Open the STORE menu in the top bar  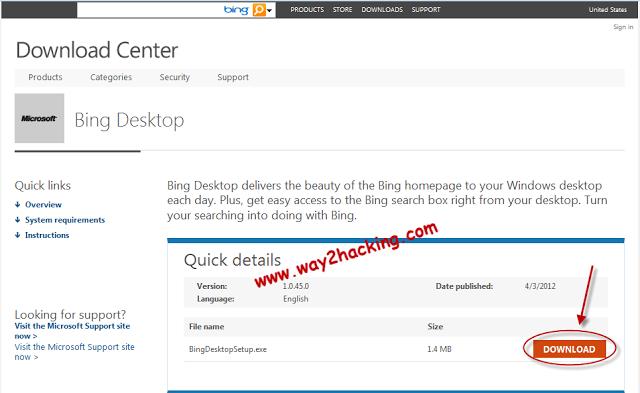click(x=342, y=9)
